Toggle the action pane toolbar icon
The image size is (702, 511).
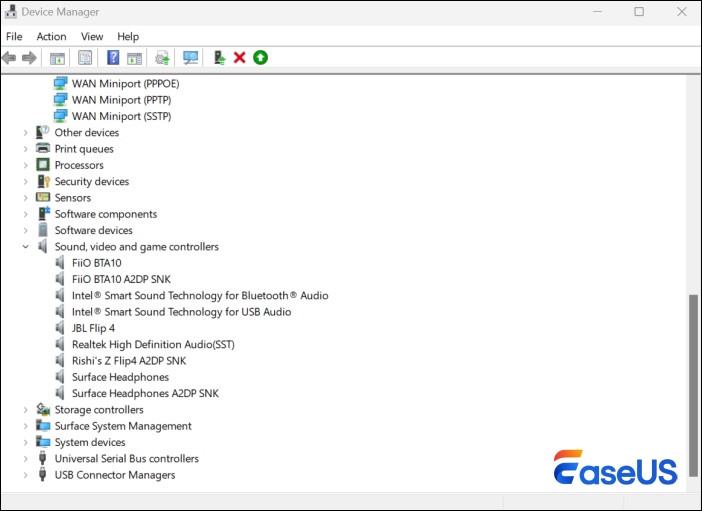[134, 58]
